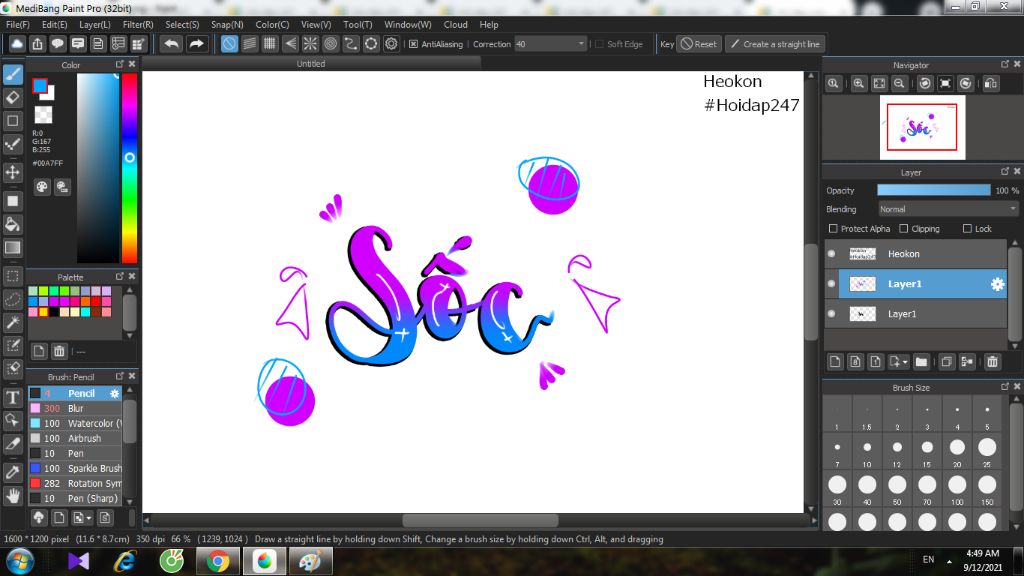Viewport: 1024px width, 576px height.
Task: Add new folder in Layer panel
Action: pyautogui.click(x=921, y=362)
